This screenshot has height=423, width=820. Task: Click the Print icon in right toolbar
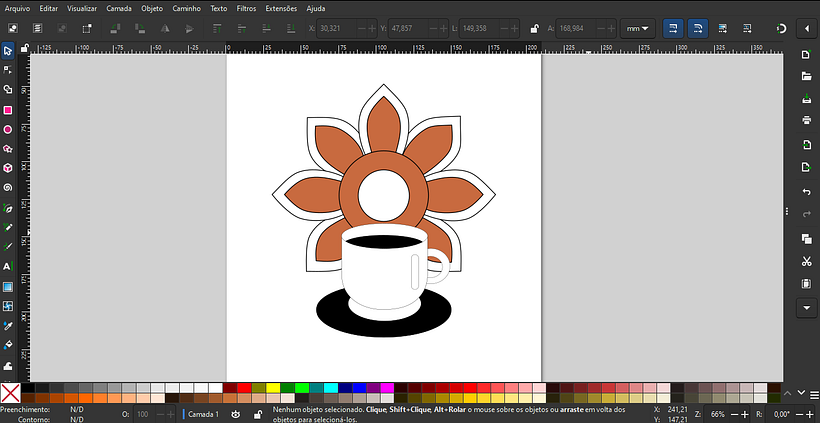(x=806, y=120)
